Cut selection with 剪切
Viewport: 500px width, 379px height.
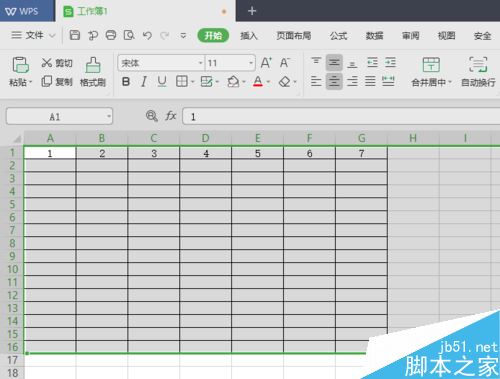[57, 63]
